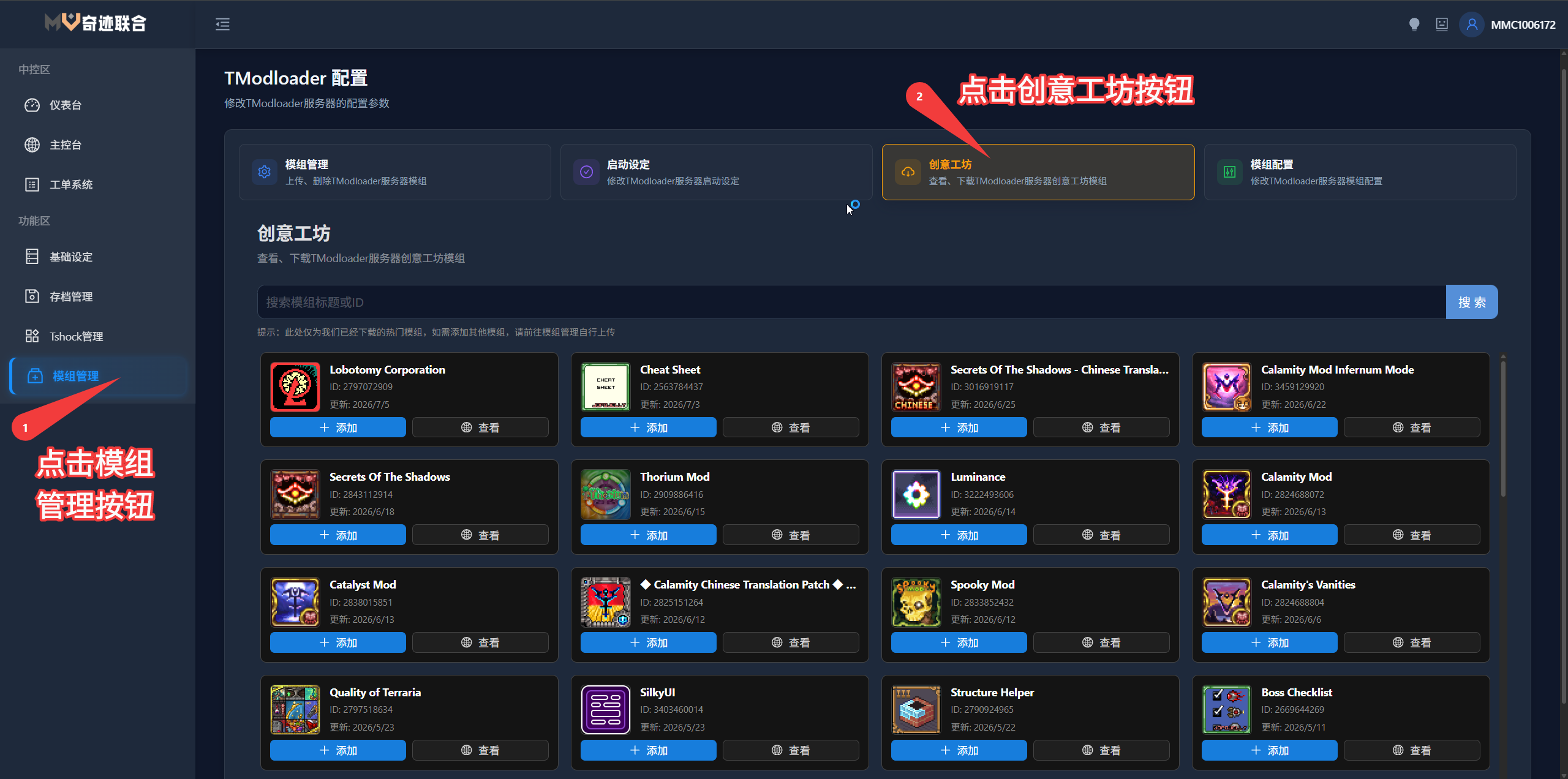Click the Luminance mod thumbnail
Screen dimensions: 1568x779
point(916,494)
